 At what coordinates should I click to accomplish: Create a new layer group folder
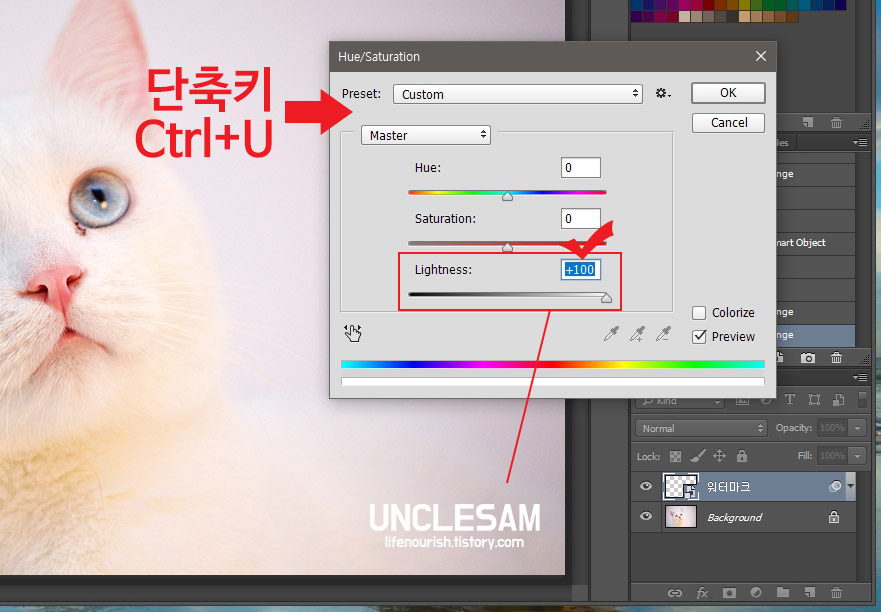(783, 592)
